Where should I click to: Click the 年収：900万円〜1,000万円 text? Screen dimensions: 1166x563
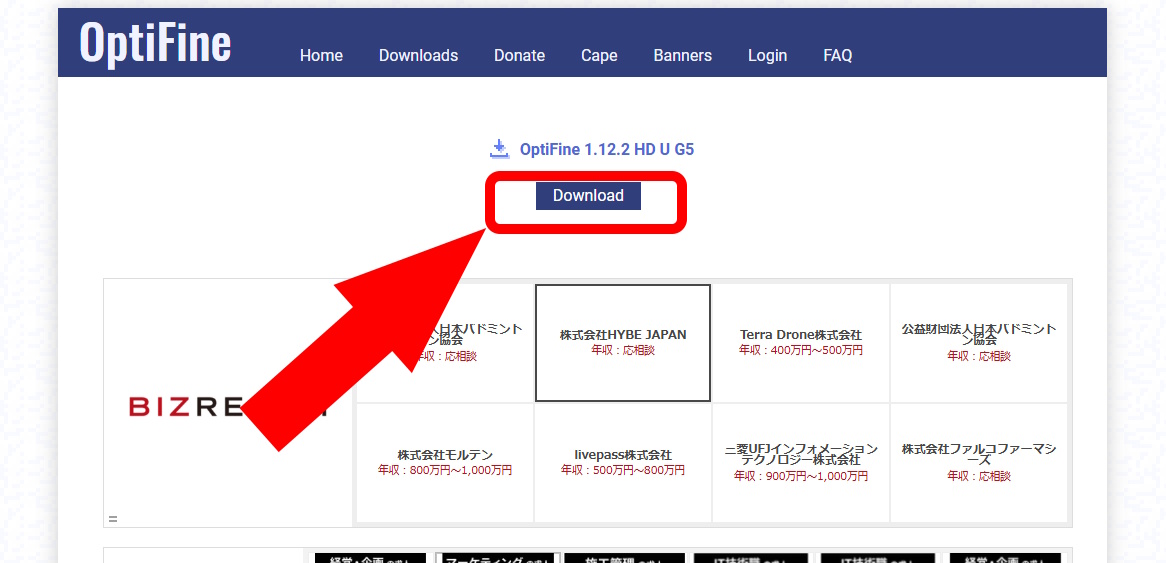(x=801, y=477)
